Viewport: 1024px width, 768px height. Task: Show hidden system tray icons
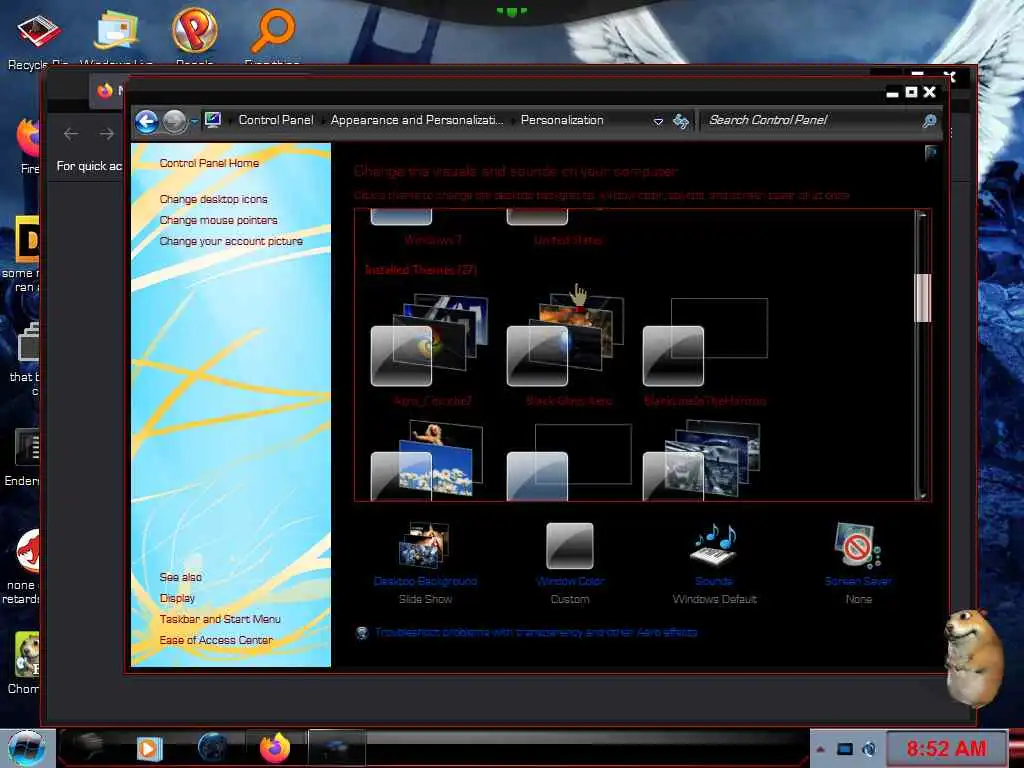[x=820, y=749]
